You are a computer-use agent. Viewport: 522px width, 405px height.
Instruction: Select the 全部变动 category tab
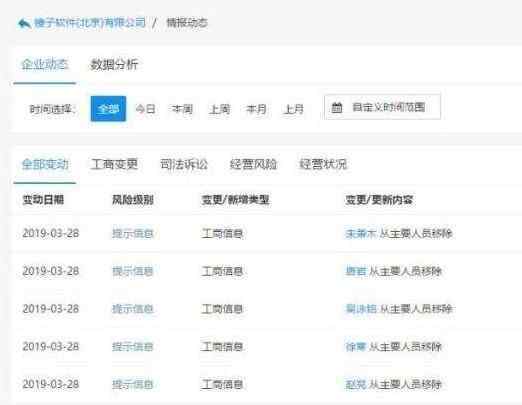(x=45, y=164)
